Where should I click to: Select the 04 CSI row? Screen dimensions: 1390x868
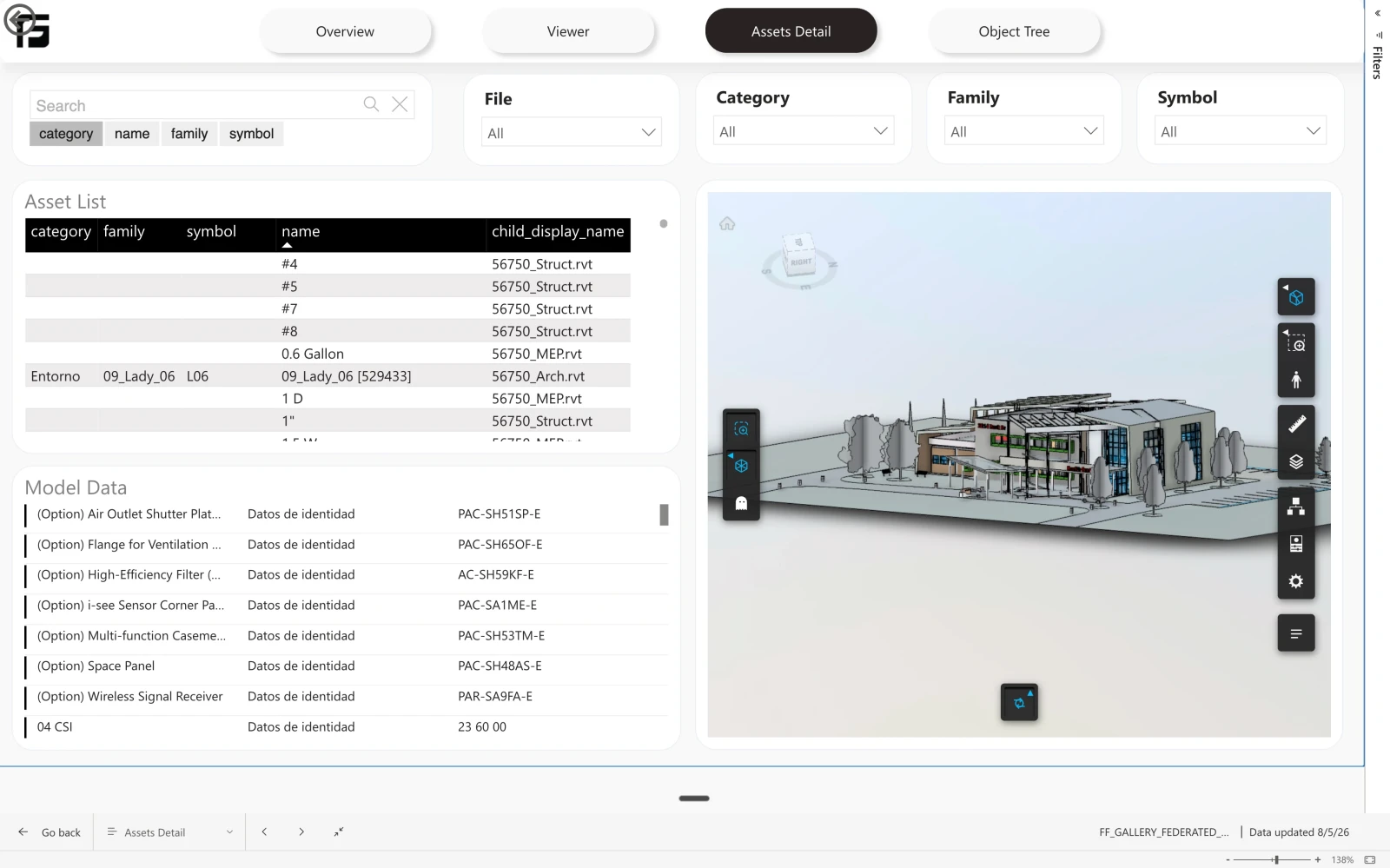[x=346, y=727]
